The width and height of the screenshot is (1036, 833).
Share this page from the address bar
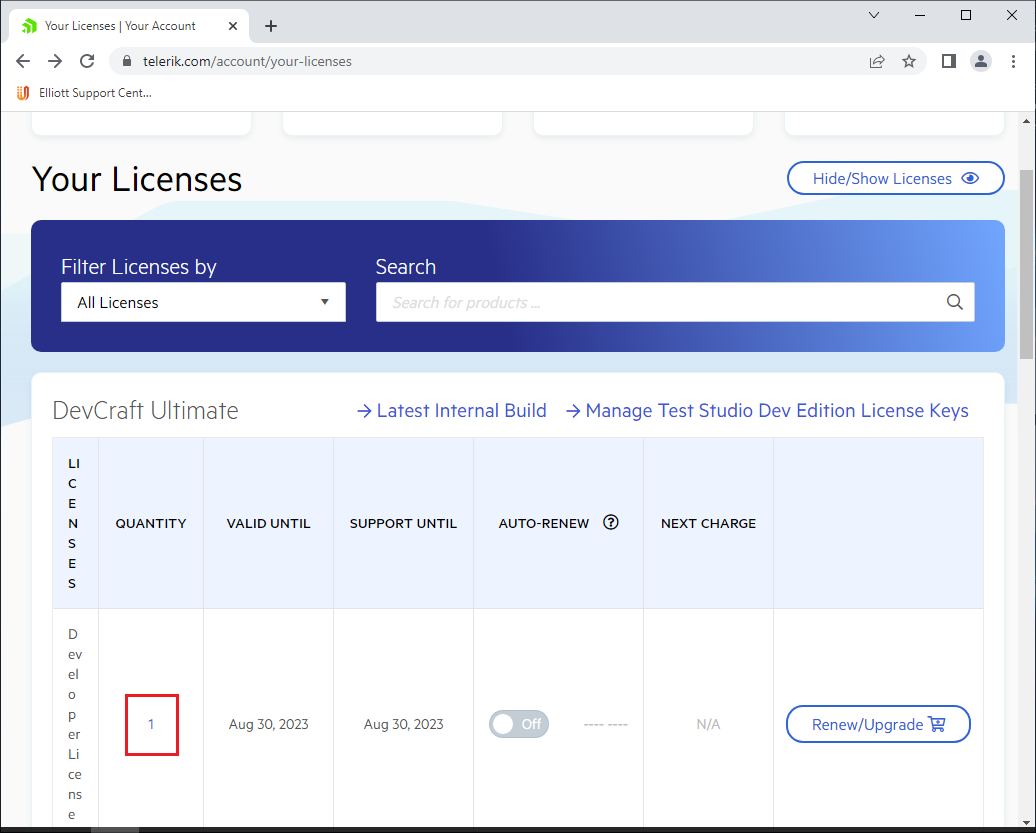877,61
